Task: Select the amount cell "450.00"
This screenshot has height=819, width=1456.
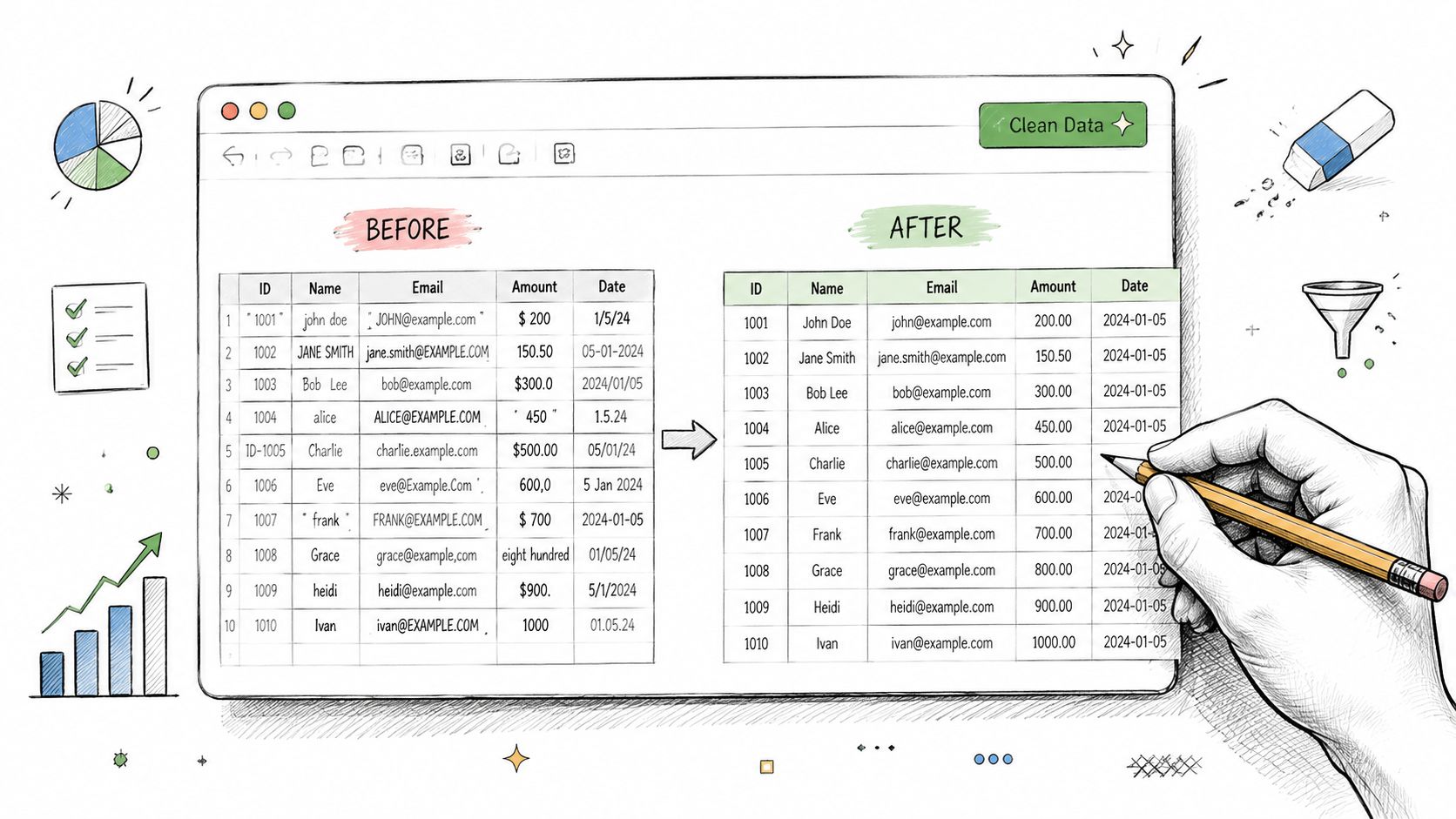Action: [1054, 427]
